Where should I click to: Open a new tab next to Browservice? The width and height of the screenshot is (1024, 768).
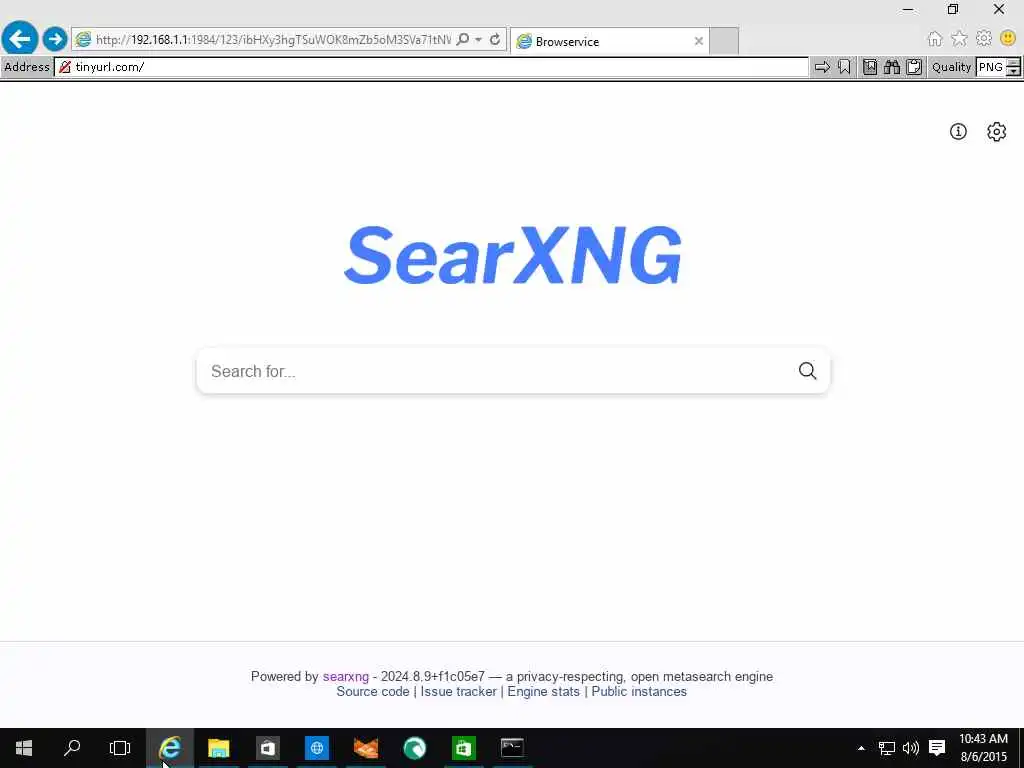724,41
